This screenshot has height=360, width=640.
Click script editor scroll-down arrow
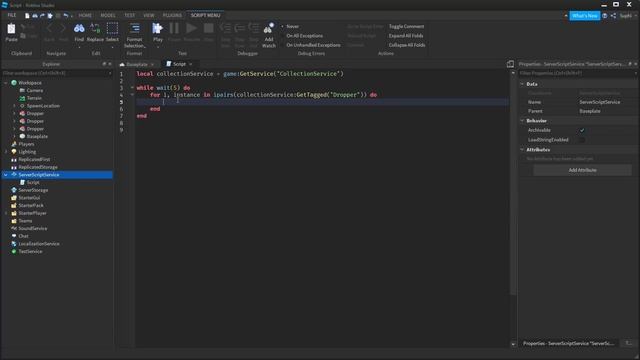513,344
